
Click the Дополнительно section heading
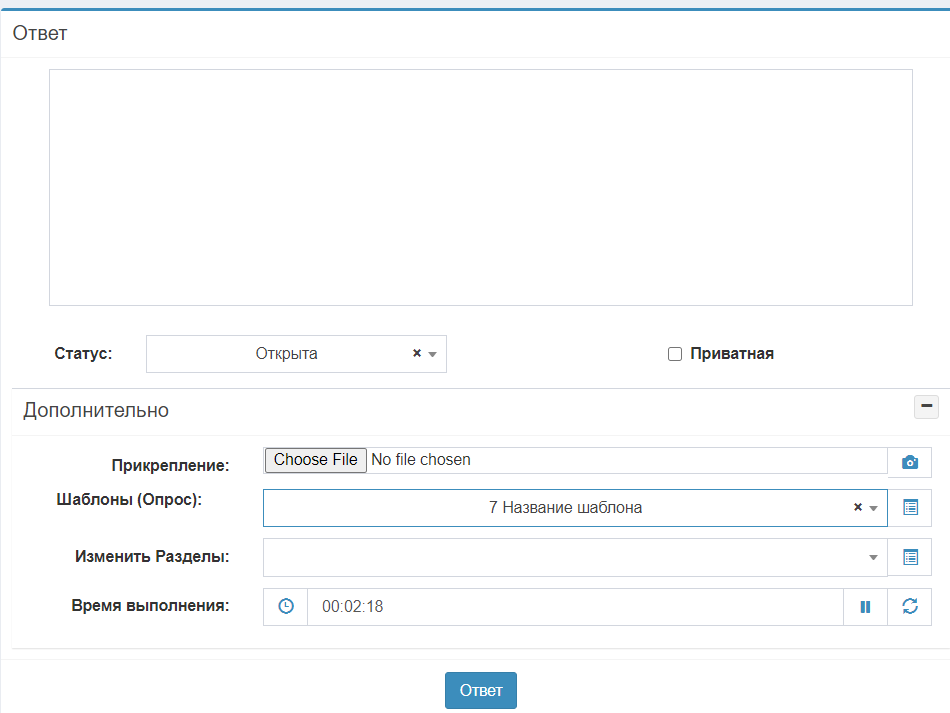[x=96, y=410]
